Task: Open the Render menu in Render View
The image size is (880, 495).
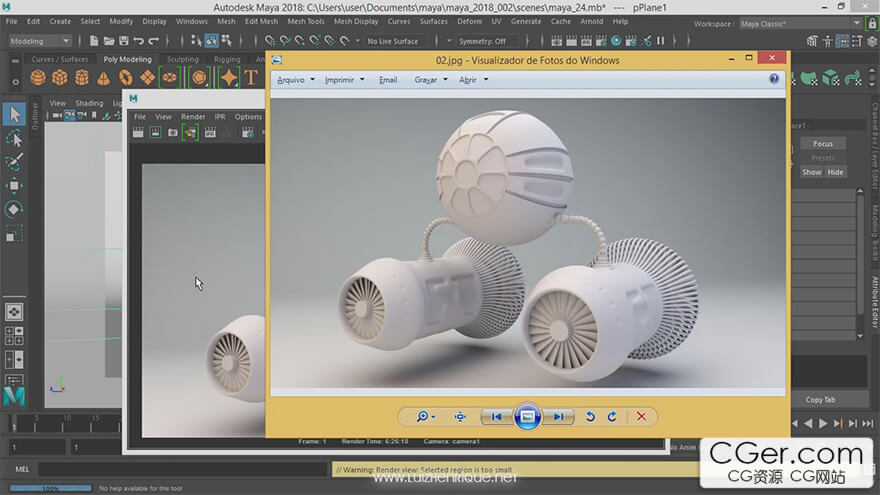Action: click(x=192, y=117)
